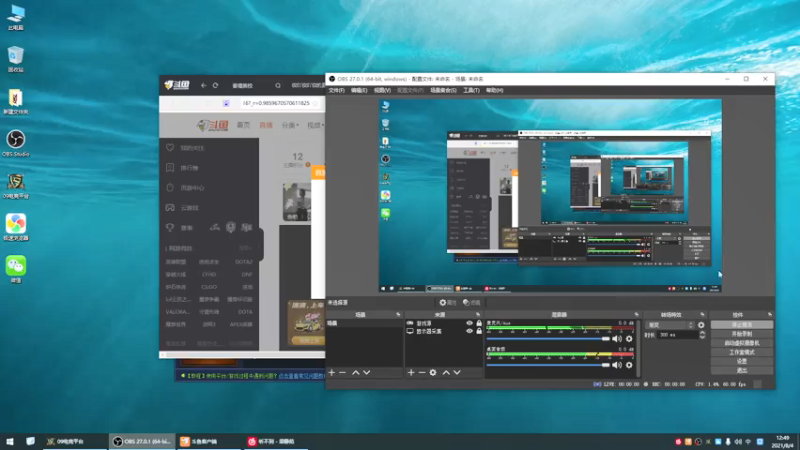Toggle lock of the display capture source
Screen dimensions: 800x450
tap(479, 331)
